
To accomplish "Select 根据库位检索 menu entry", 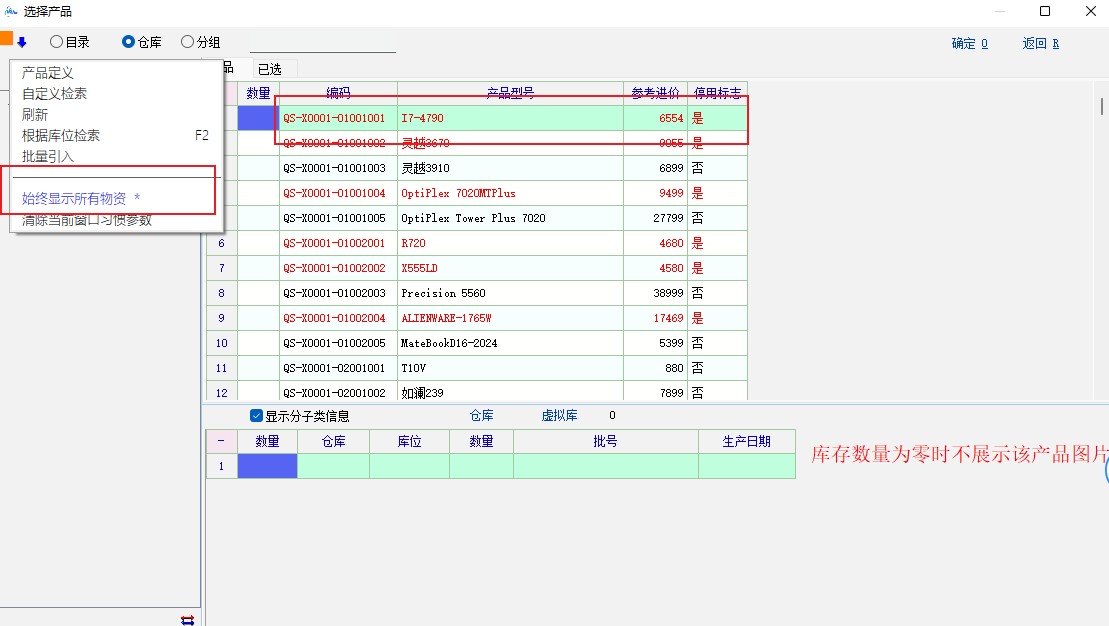I will [x=61, y=135].
